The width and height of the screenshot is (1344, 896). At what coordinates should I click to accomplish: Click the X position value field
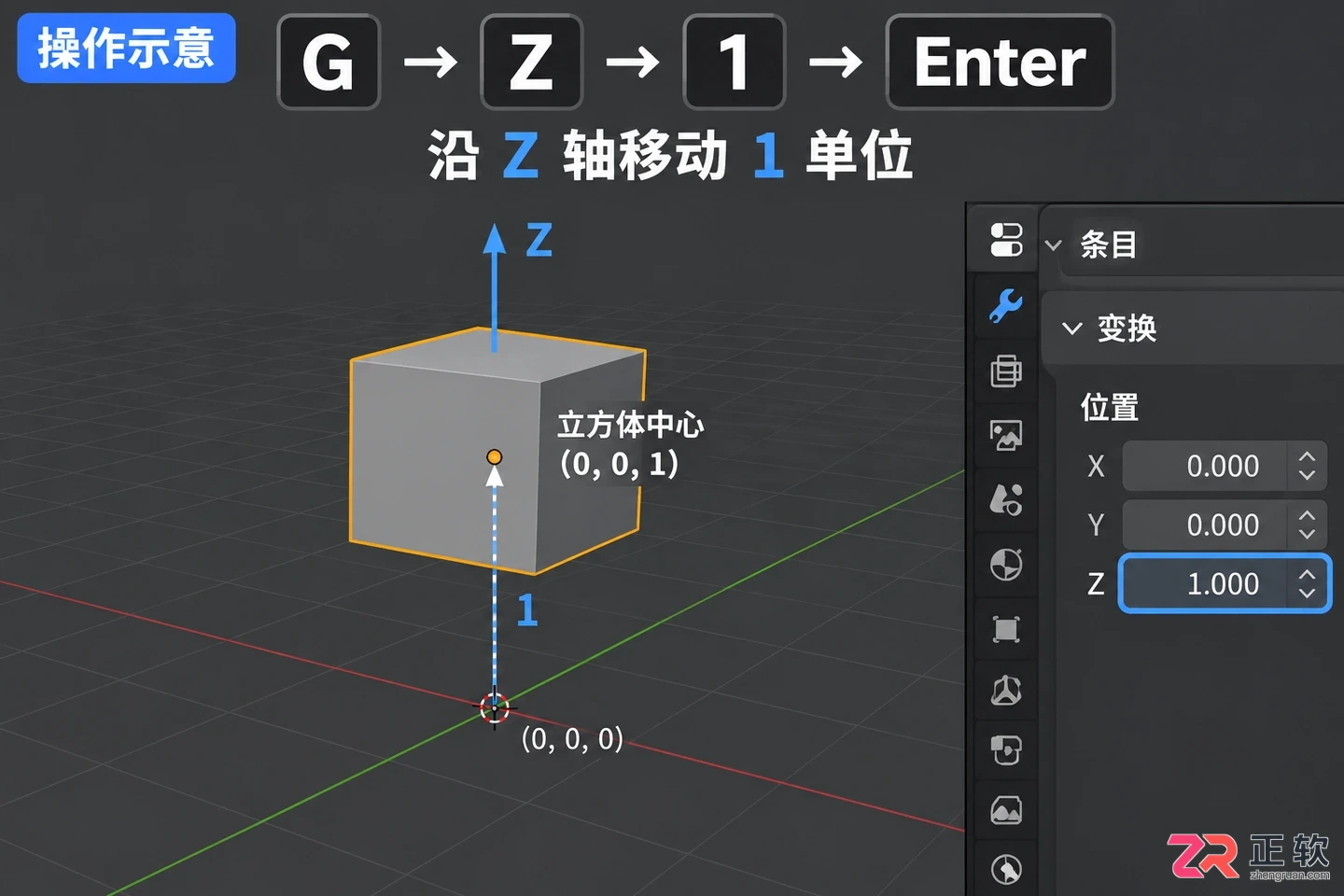click(x=1225, y=466)
